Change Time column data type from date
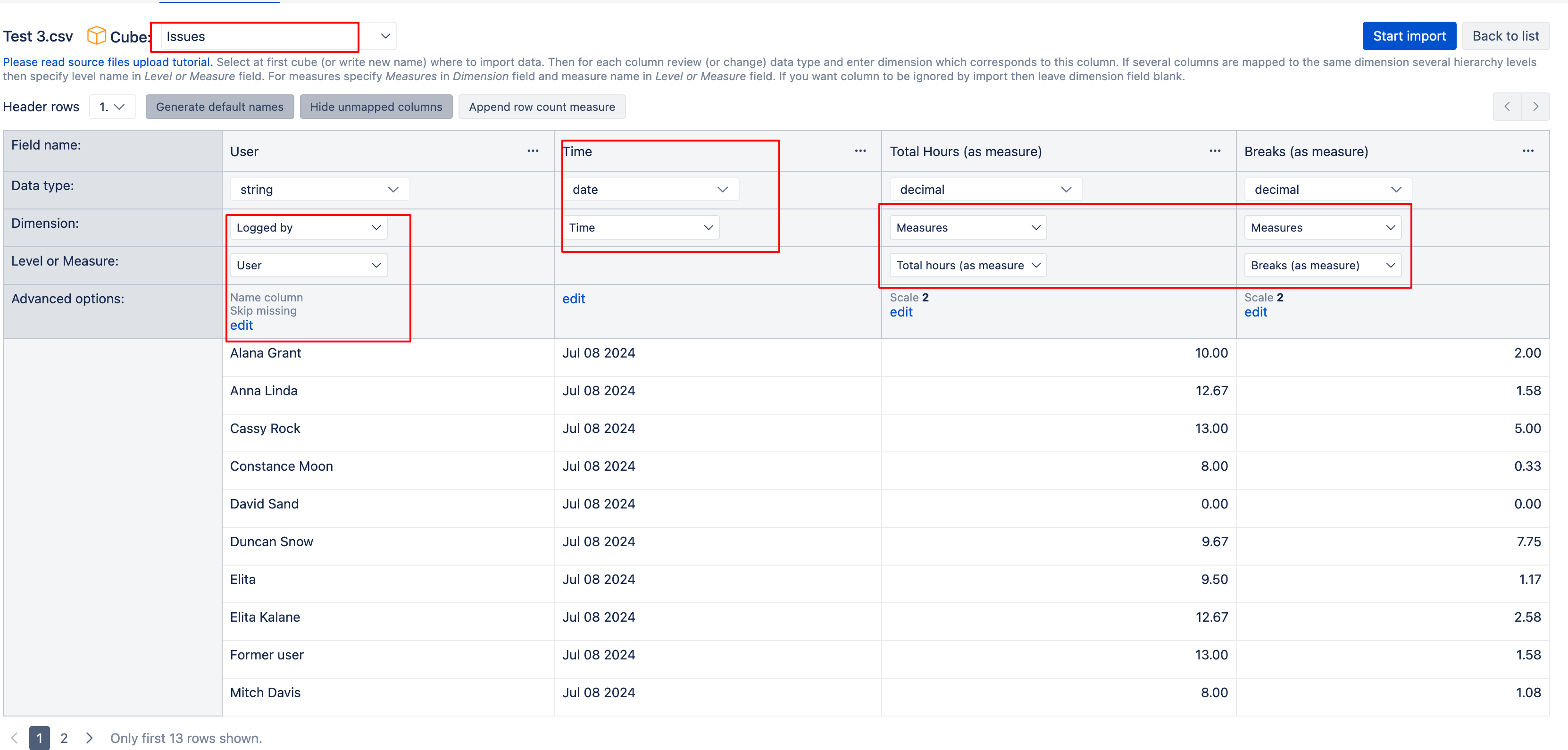 651,189
